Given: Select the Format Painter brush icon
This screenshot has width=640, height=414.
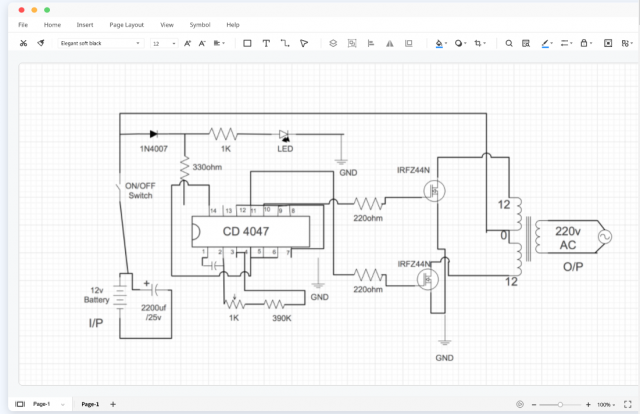Looking at the screenshot, I should pos(41,43).
